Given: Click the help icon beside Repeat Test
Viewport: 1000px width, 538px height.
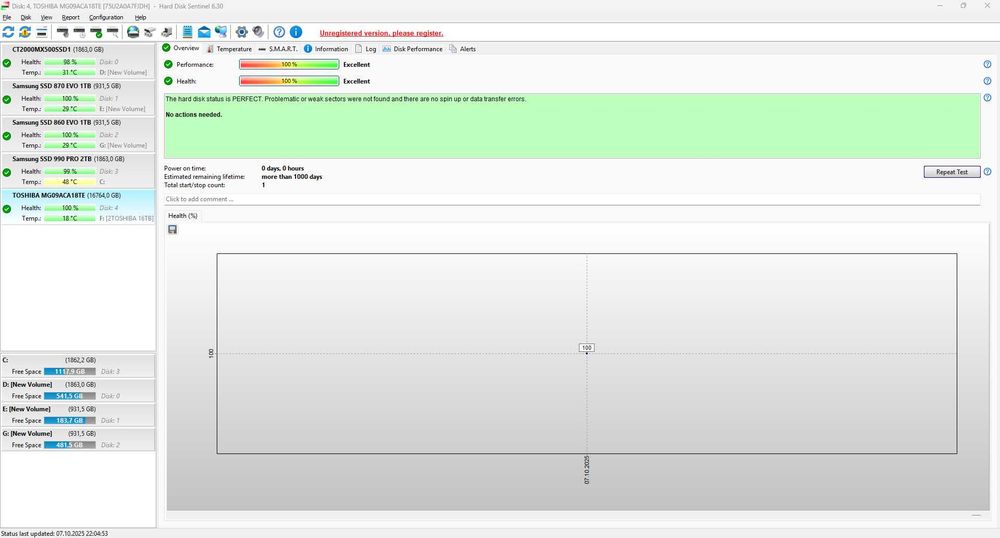Looking at the screenshot, I should tap(987, 171).
